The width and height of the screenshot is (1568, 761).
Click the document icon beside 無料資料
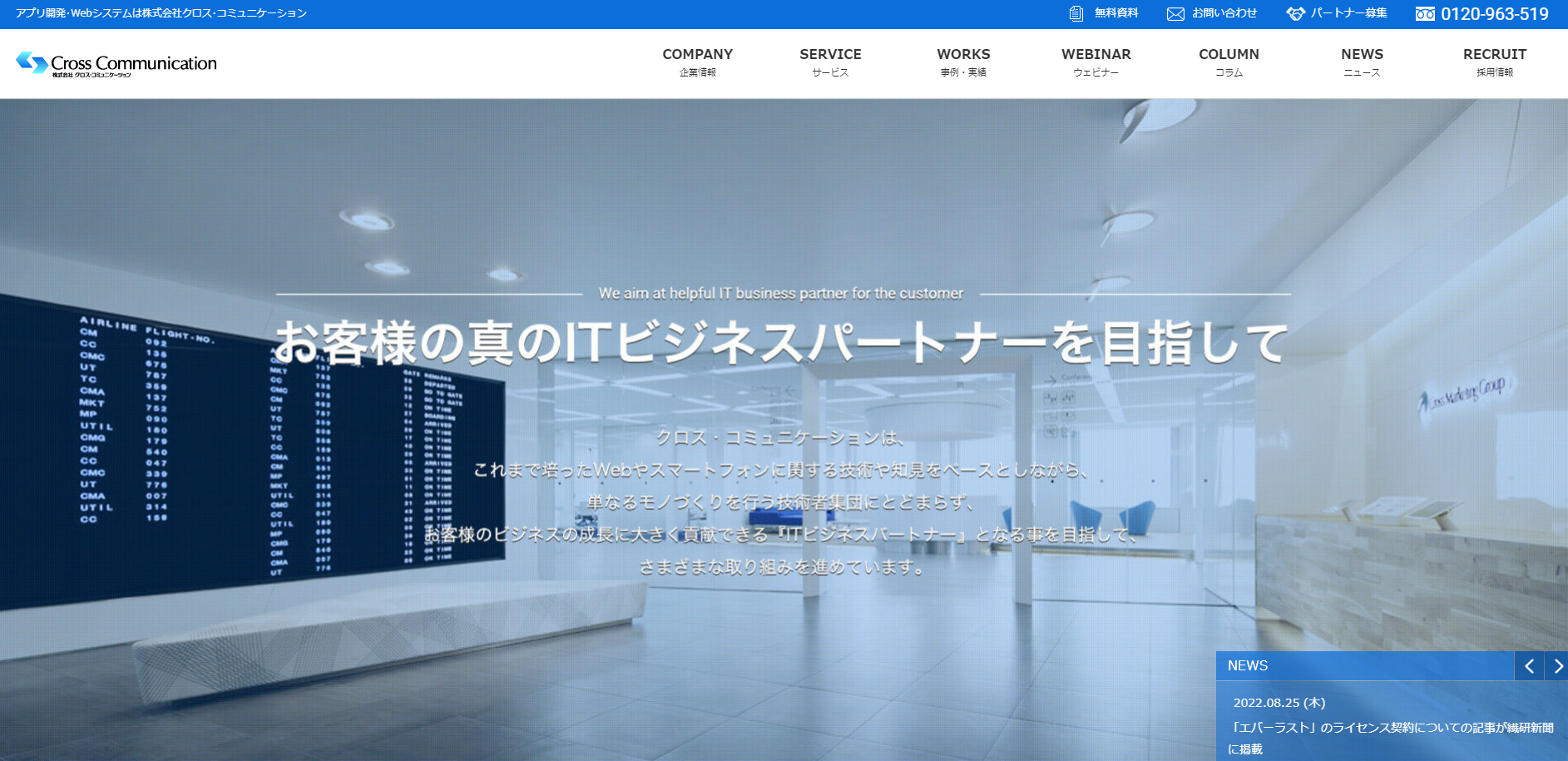pyautogui.click(x=1076, y=13)
